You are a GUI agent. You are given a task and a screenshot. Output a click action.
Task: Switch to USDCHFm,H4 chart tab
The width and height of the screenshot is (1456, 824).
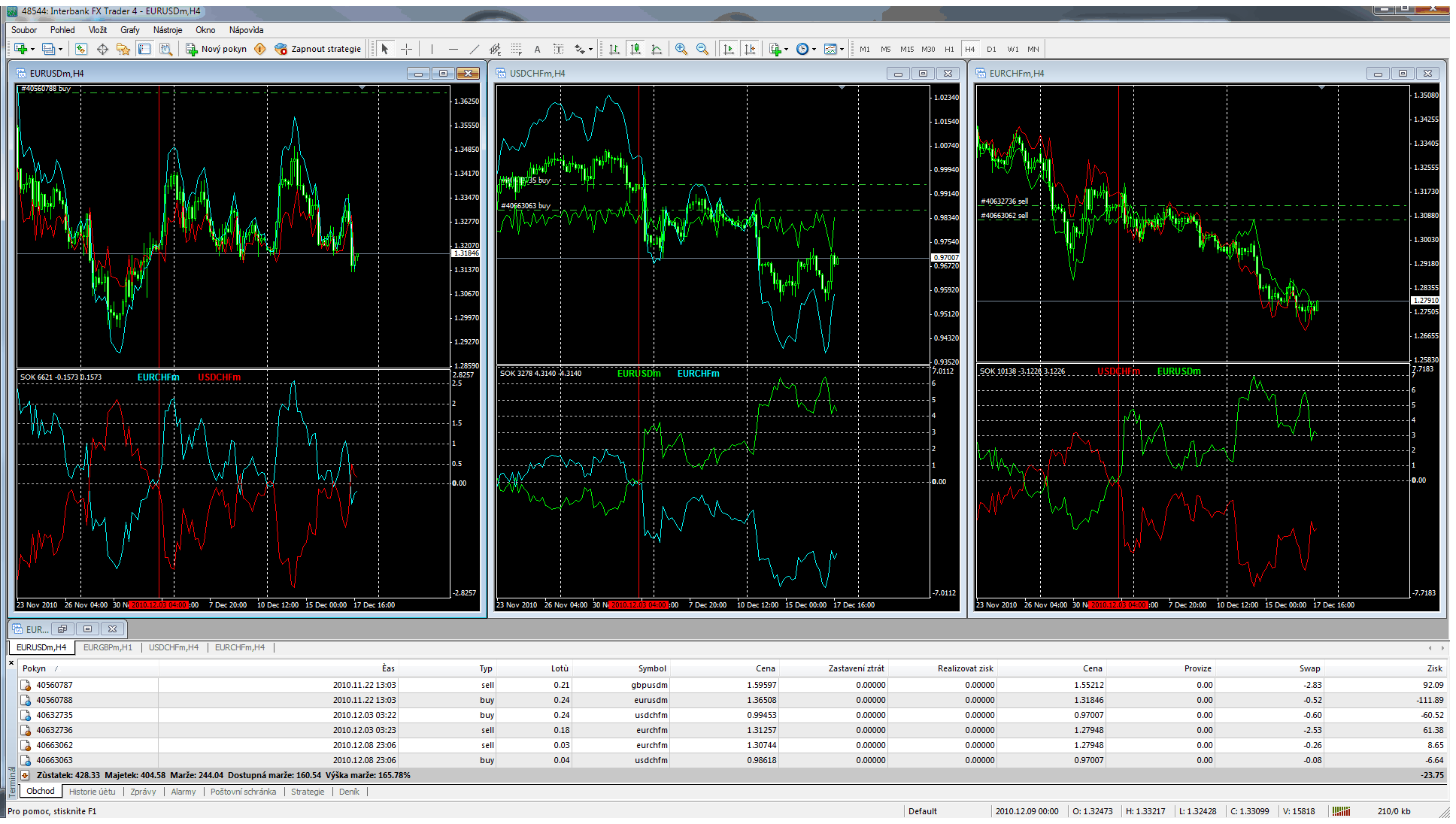[174, 647]
